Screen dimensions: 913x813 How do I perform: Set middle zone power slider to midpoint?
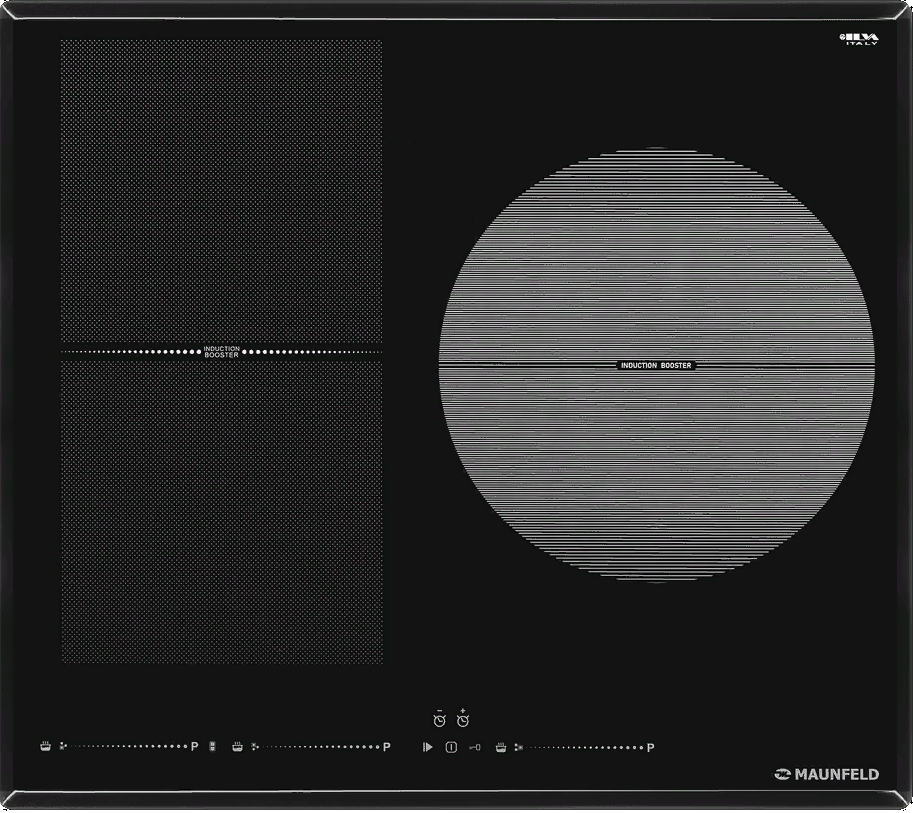pyautogui.click(x=320, y=746)
